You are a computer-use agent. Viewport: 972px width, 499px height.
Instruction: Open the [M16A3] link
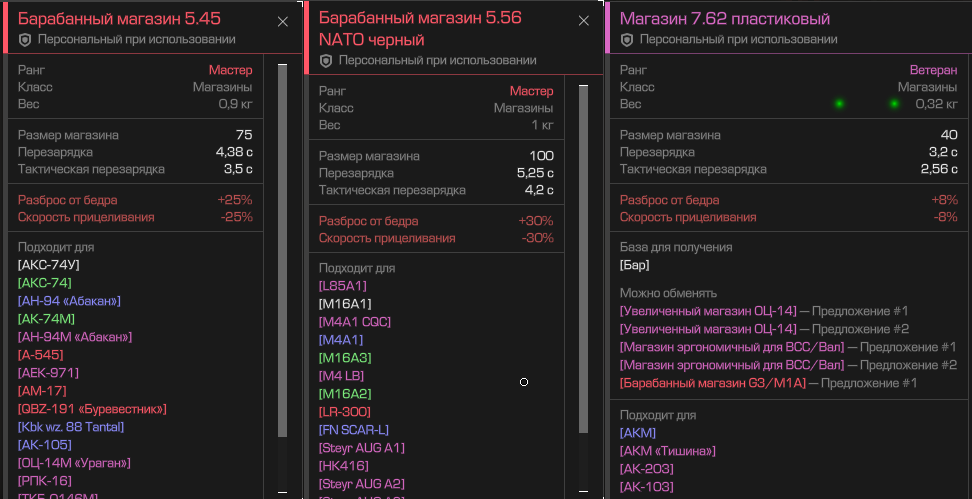345,358
